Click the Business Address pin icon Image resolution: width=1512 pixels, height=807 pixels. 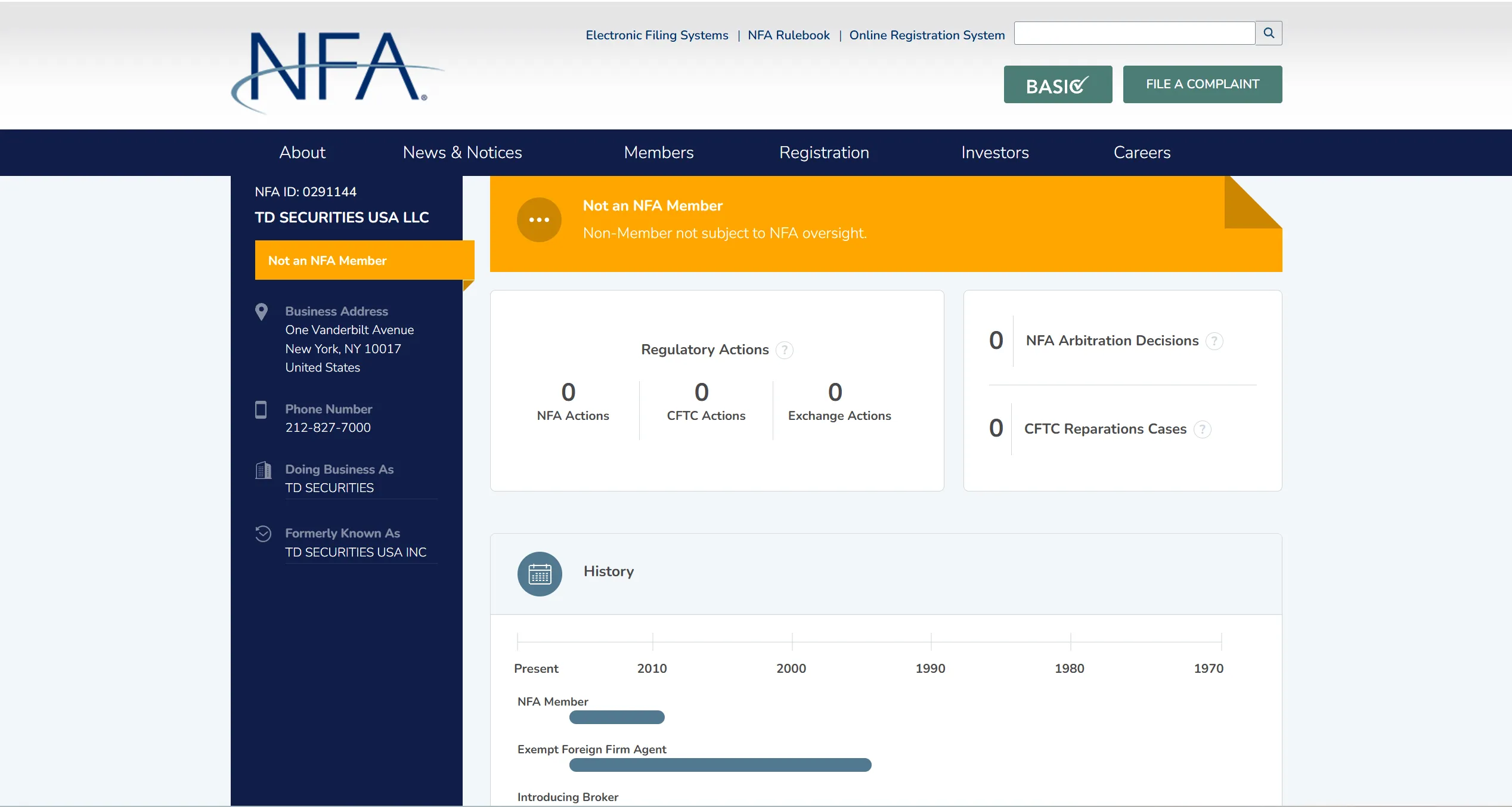[x=261, y=312]
